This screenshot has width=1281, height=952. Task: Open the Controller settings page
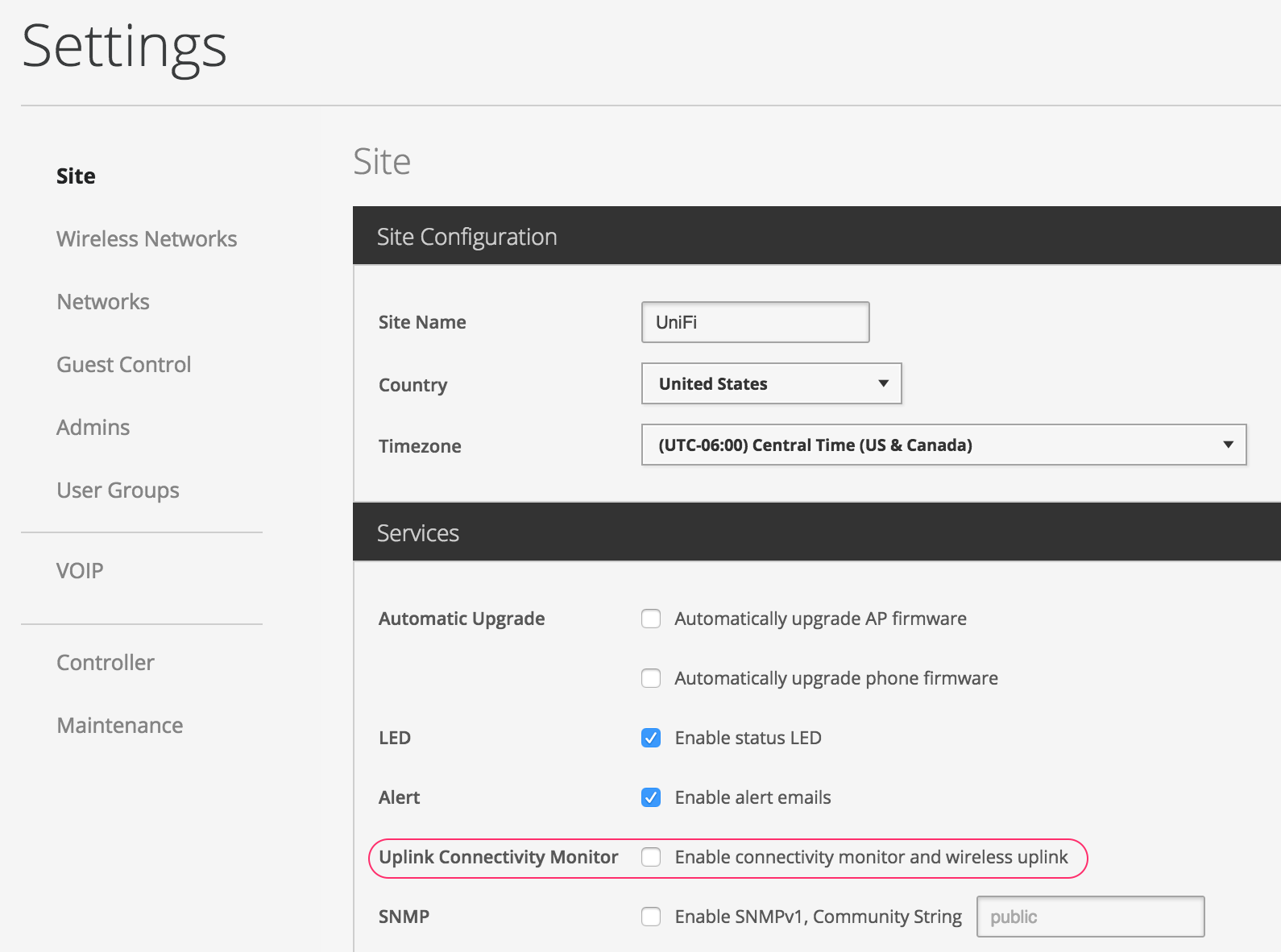pyautogui.click(x=105, y=663)
